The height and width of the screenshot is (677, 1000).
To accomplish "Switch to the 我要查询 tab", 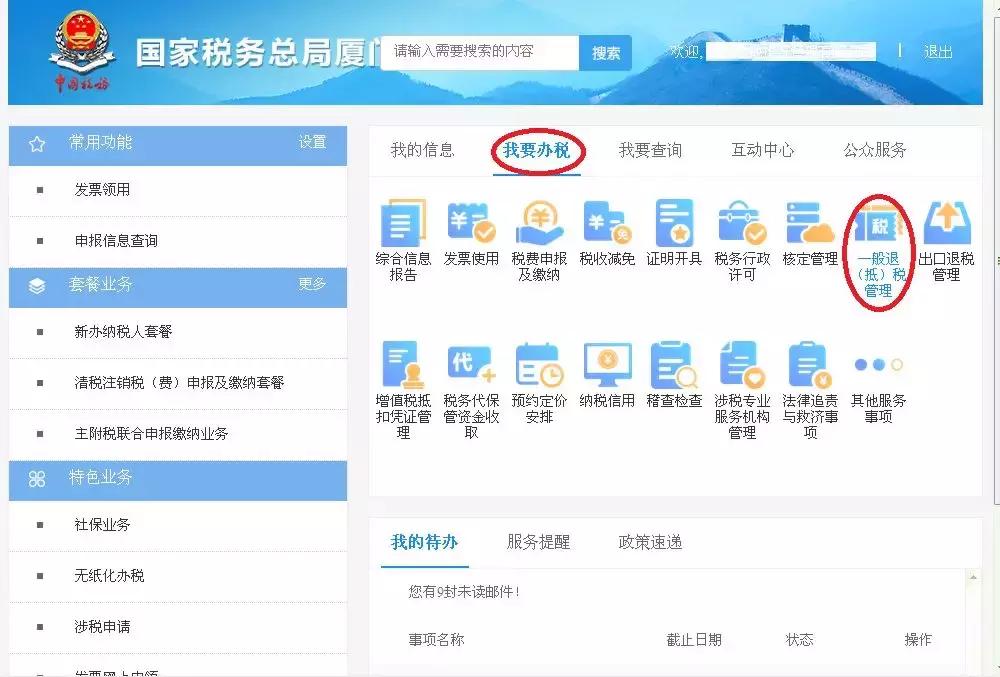I will 648,150.
